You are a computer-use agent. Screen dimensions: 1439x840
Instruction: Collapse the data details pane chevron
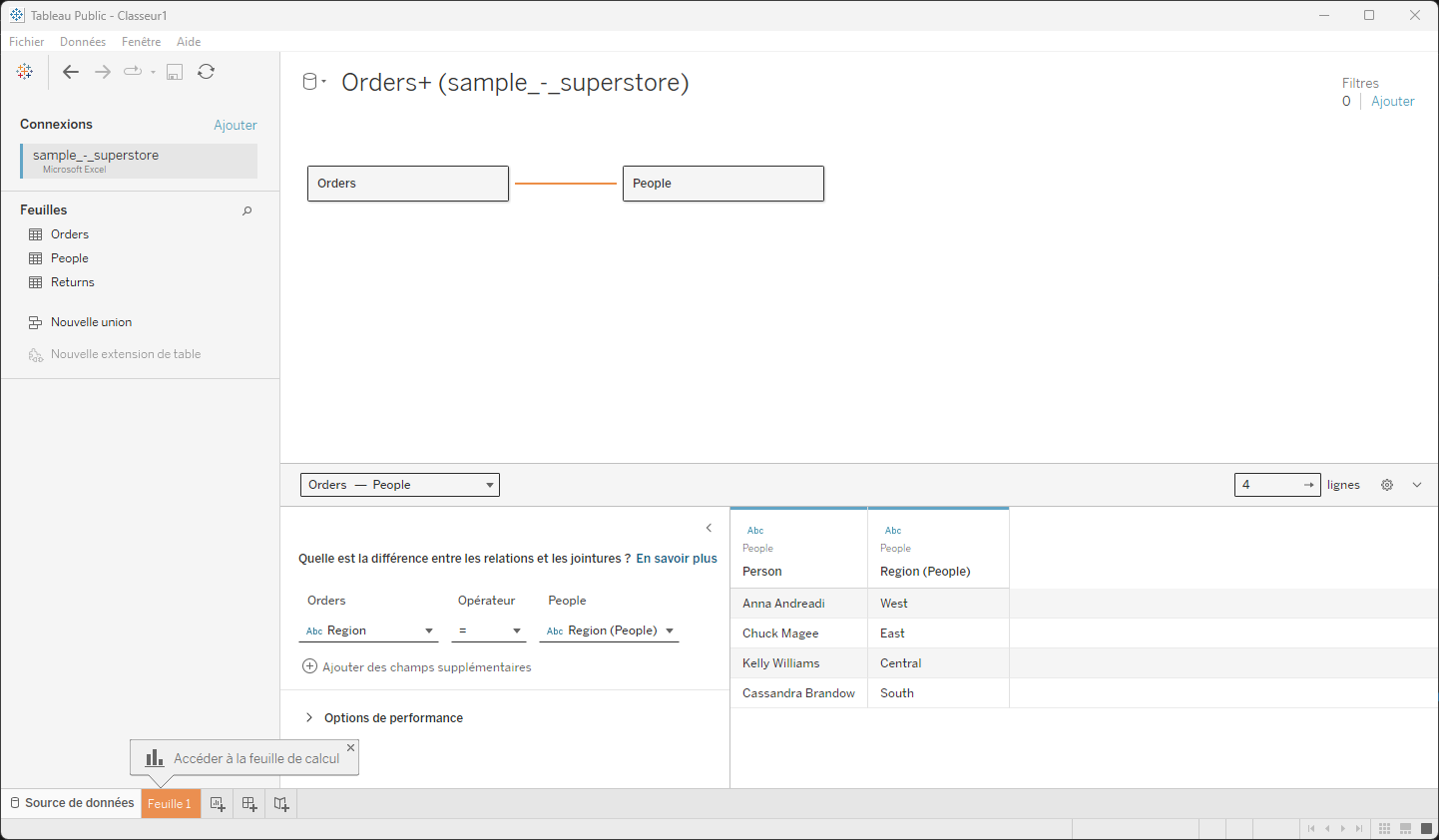tap(1417, 485)
